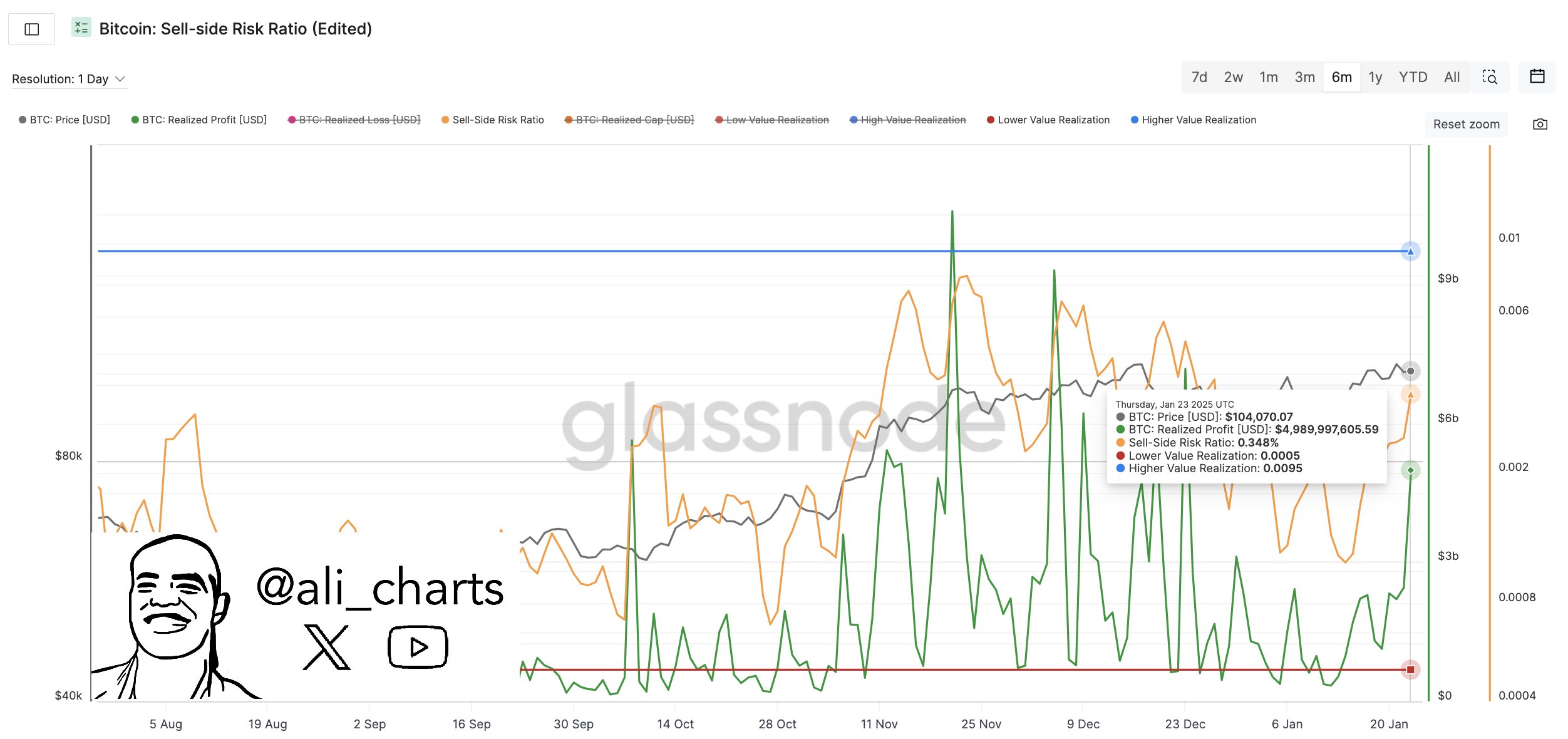Select the 3m time range tab
Viewport: 1568px width, 739px height.
[1304, 77]
